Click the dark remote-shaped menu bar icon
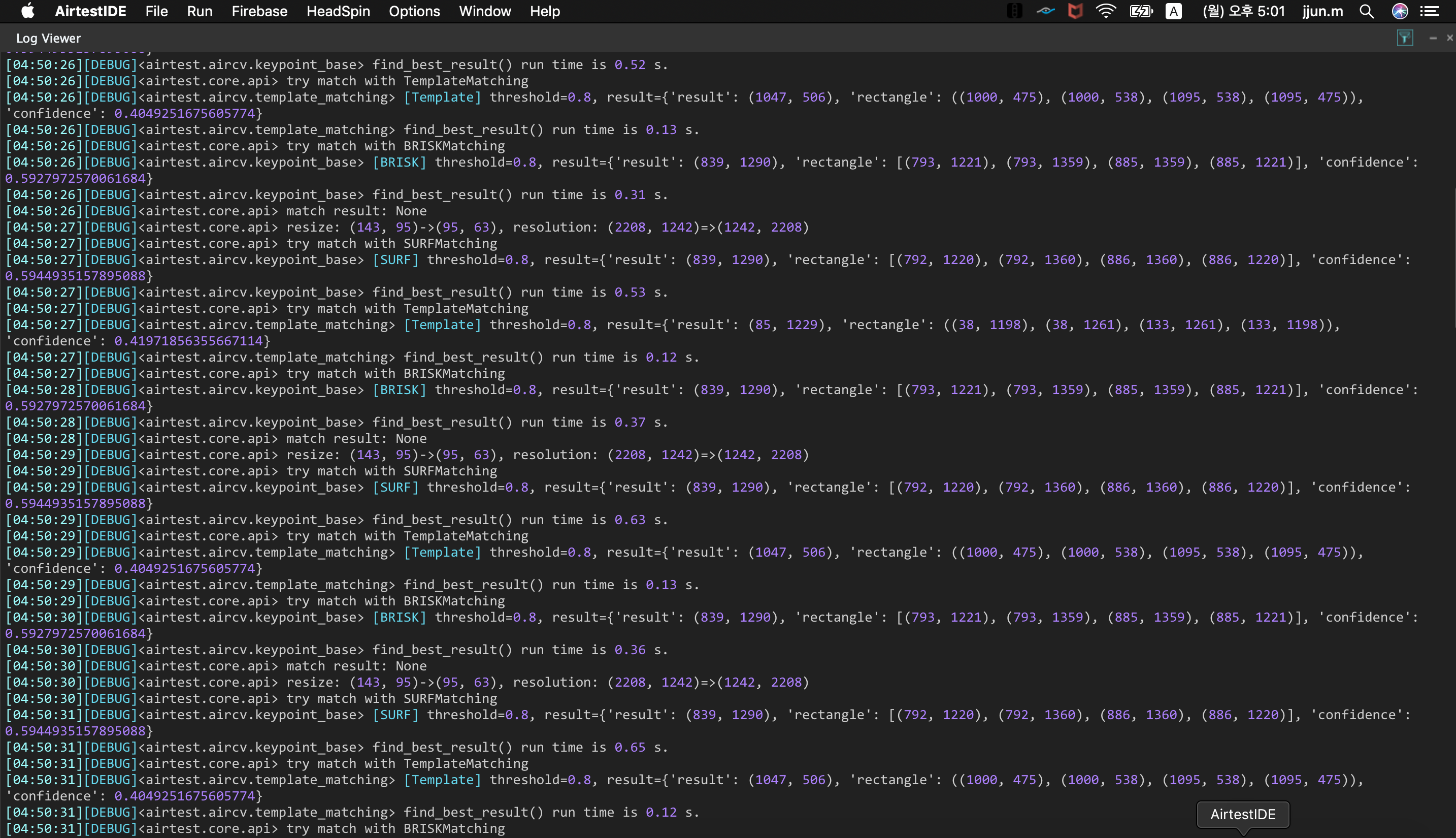The height and width of the screenshot is (838, 1456). (x=1014, y=11)
